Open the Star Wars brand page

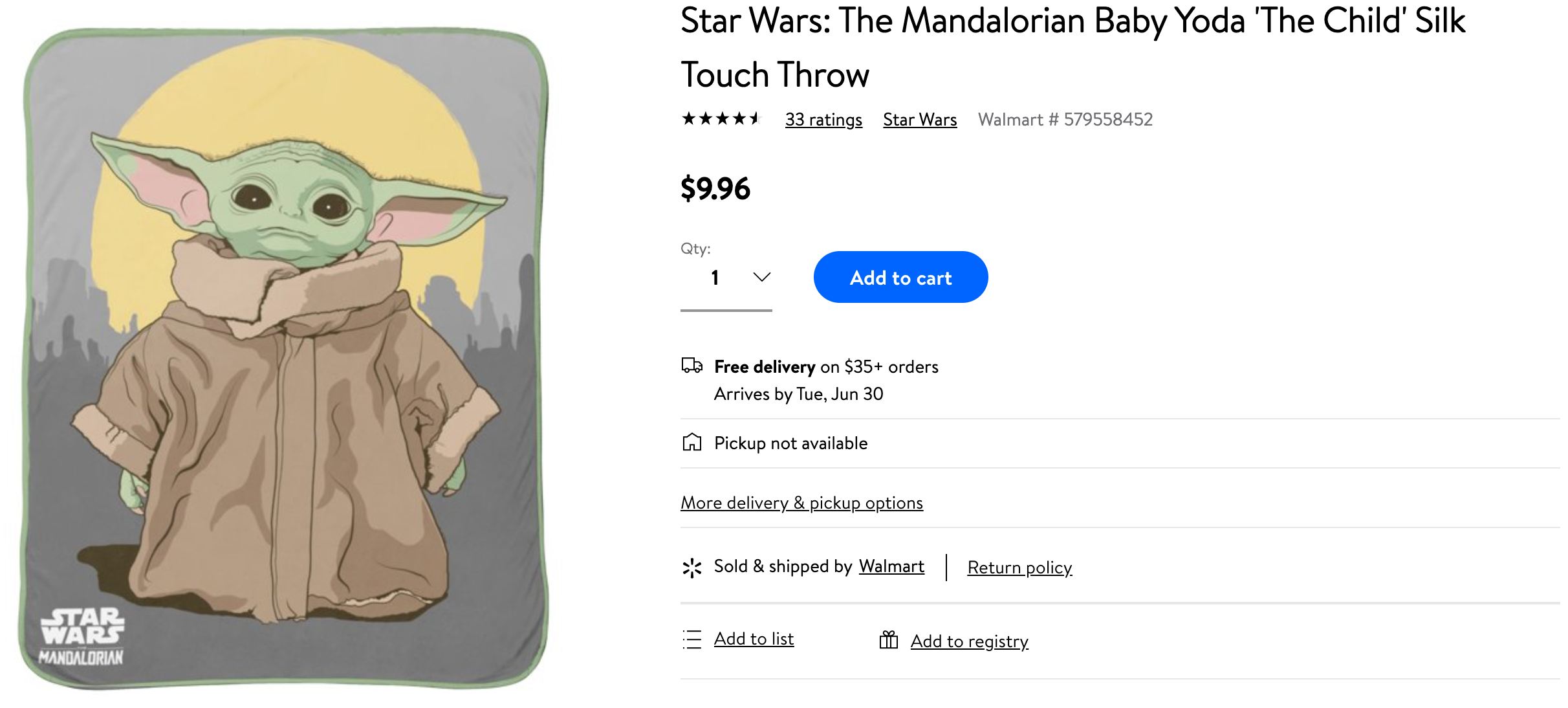[x=919, y=119]
